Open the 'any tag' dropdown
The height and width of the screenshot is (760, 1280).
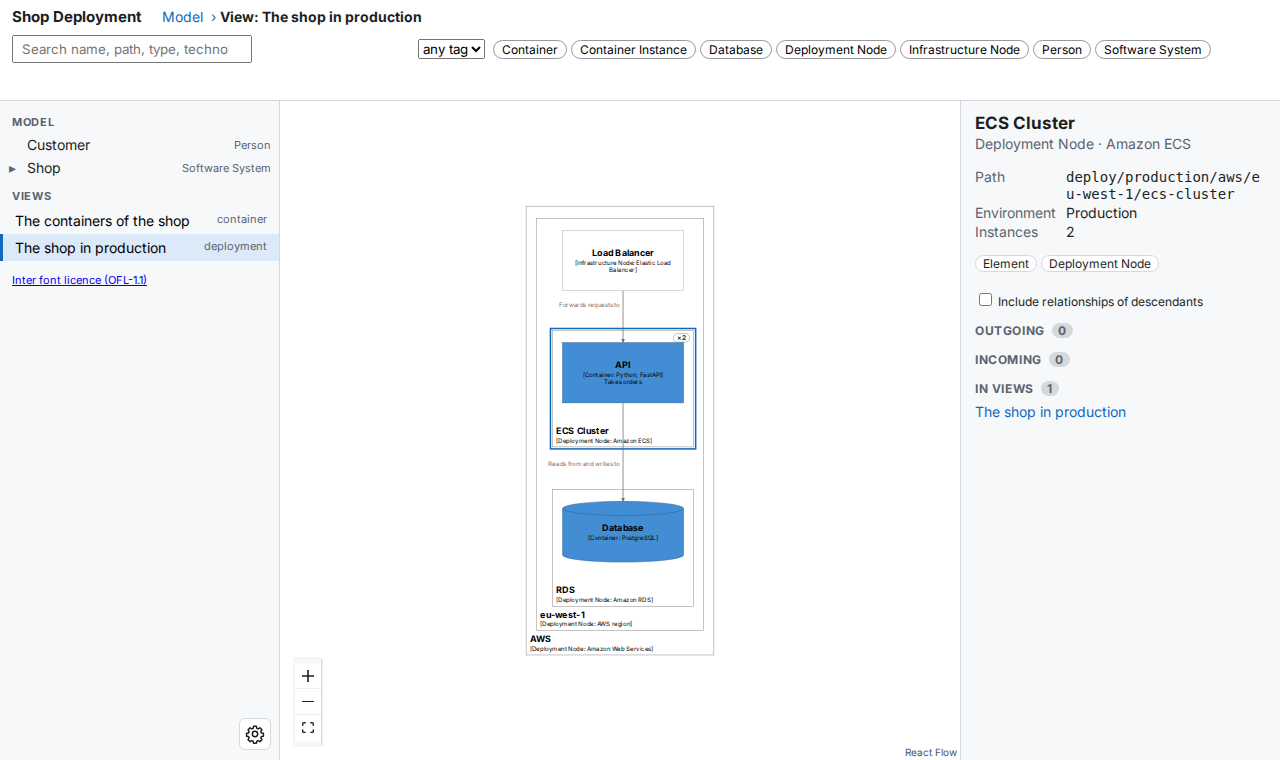[451, 49]
